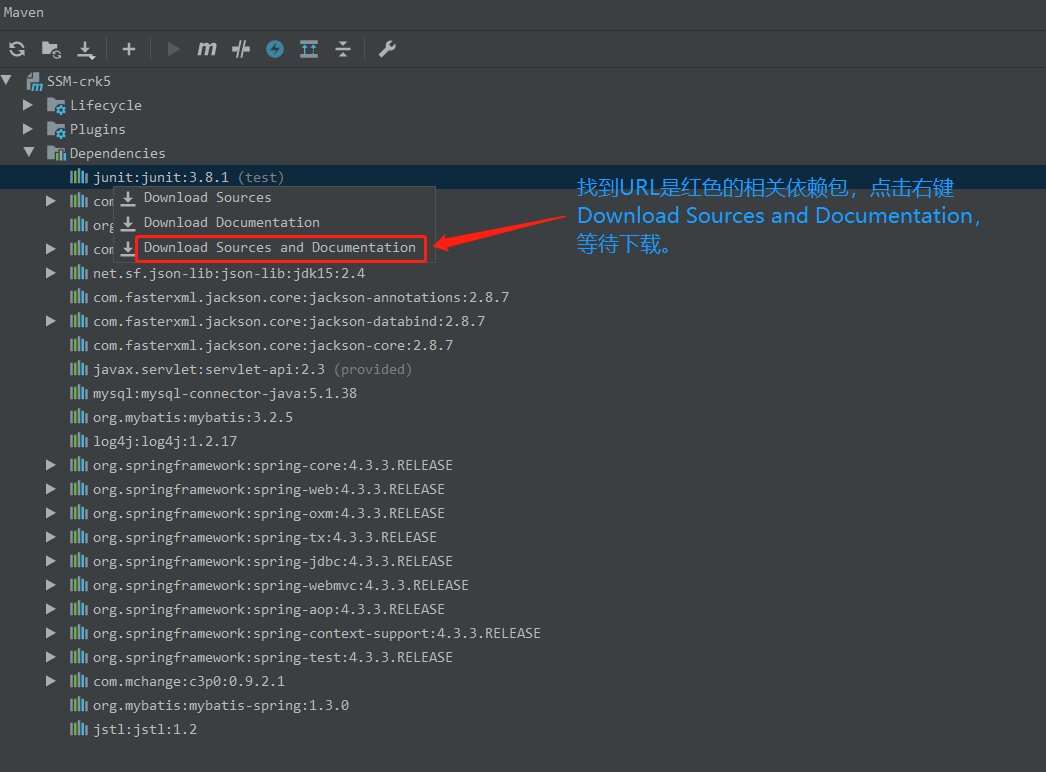Screen dimensions: 1046x772
Task: Expand all nodes in the Maven tree
Action: [x=308, y=48]
